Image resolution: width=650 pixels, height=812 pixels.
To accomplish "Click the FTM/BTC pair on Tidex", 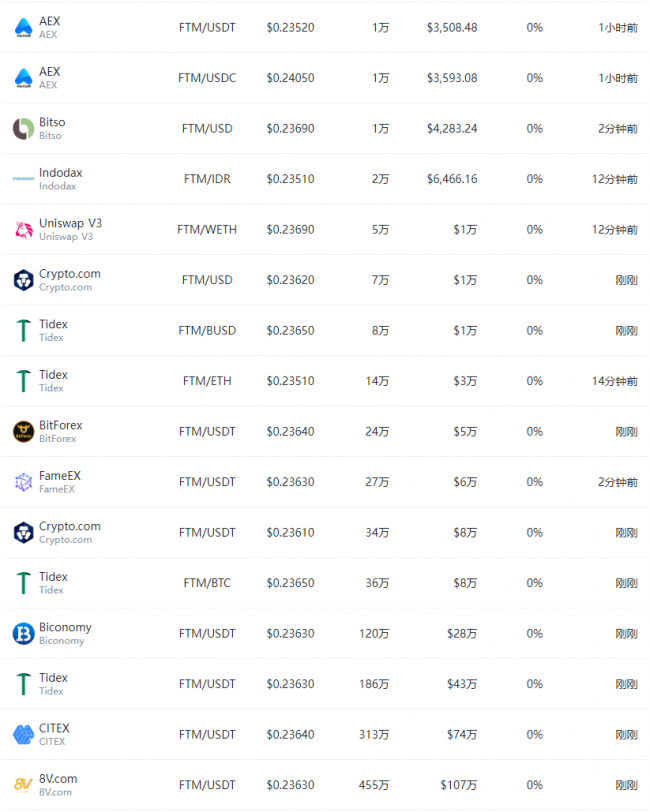I will pyautogui.click(x=207, y=583).
